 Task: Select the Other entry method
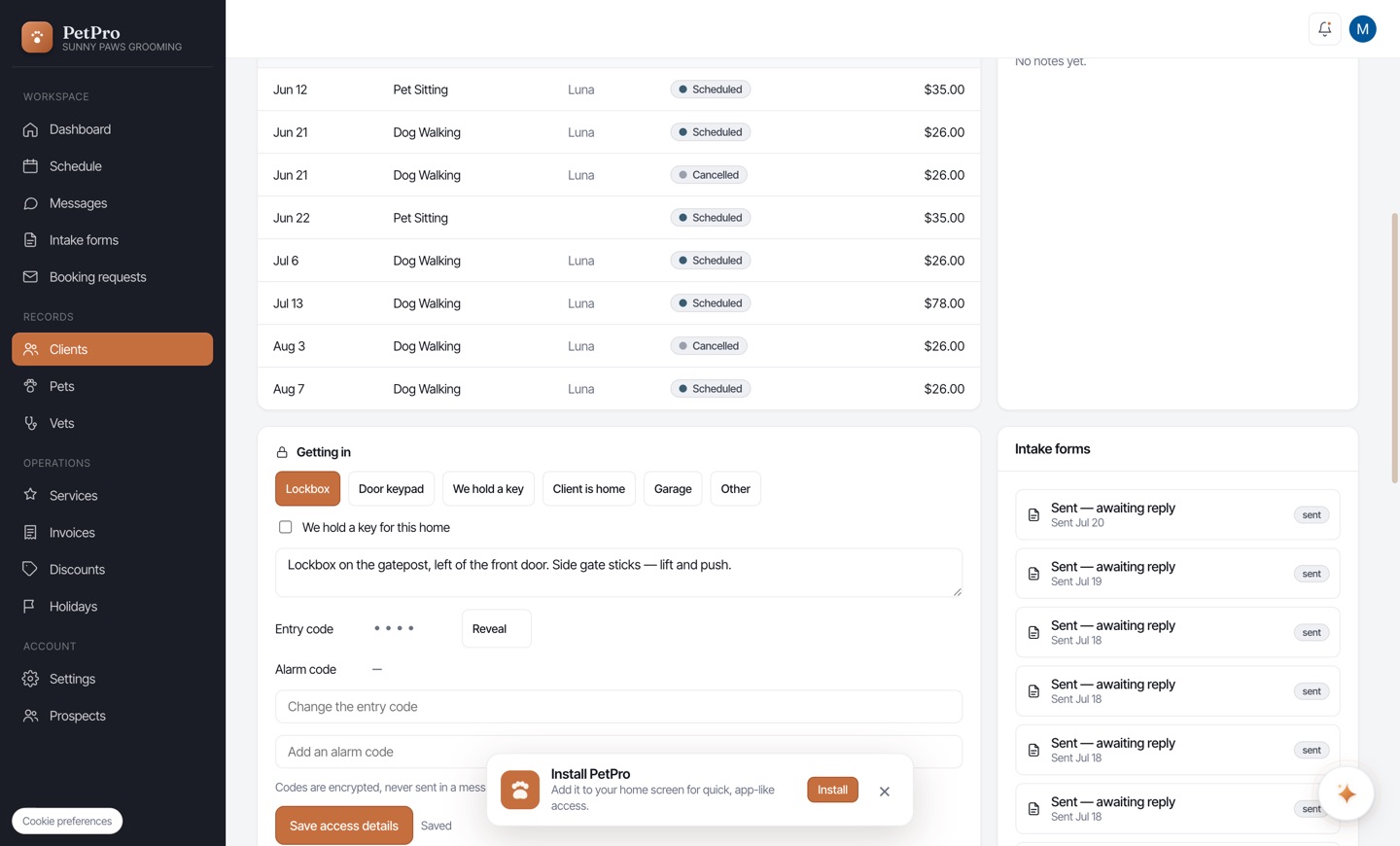tap(735, 489)
